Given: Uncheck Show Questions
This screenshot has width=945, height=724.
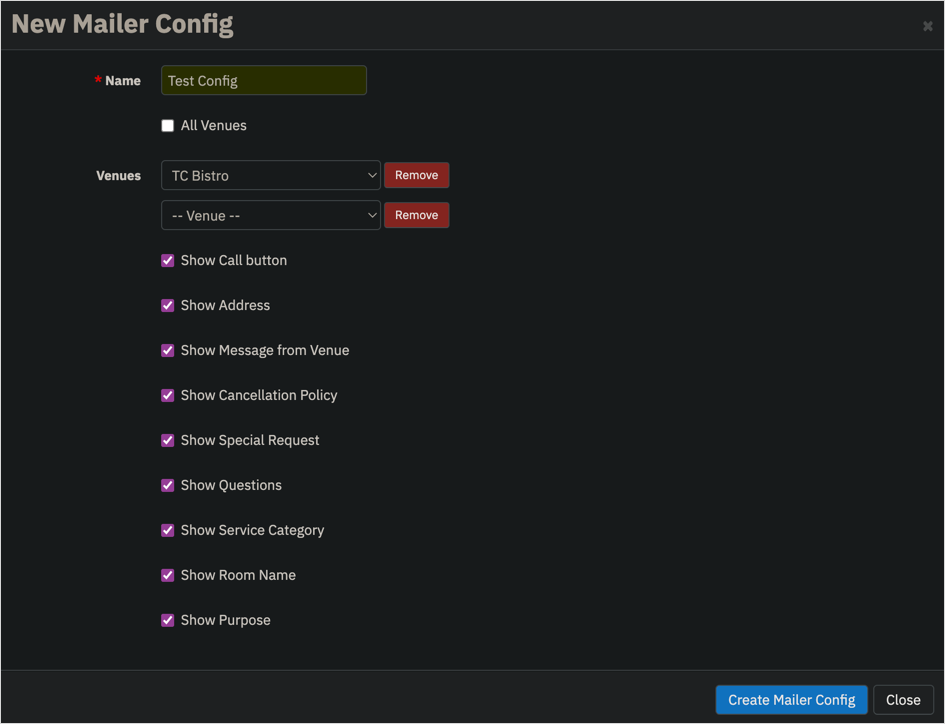Looking at the screenshot, I should [168, 485].
